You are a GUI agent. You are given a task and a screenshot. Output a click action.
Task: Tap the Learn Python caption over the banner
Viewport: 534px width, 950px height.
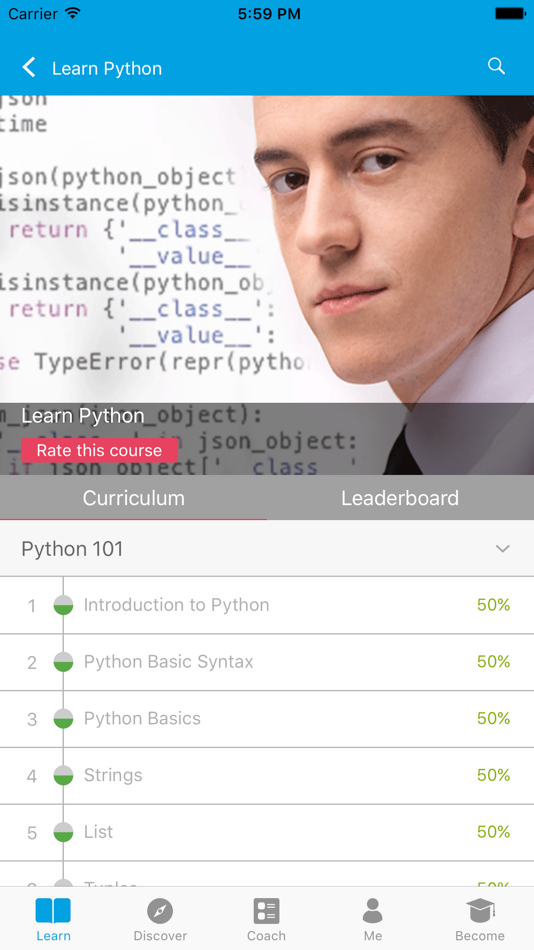coord(82,416)
